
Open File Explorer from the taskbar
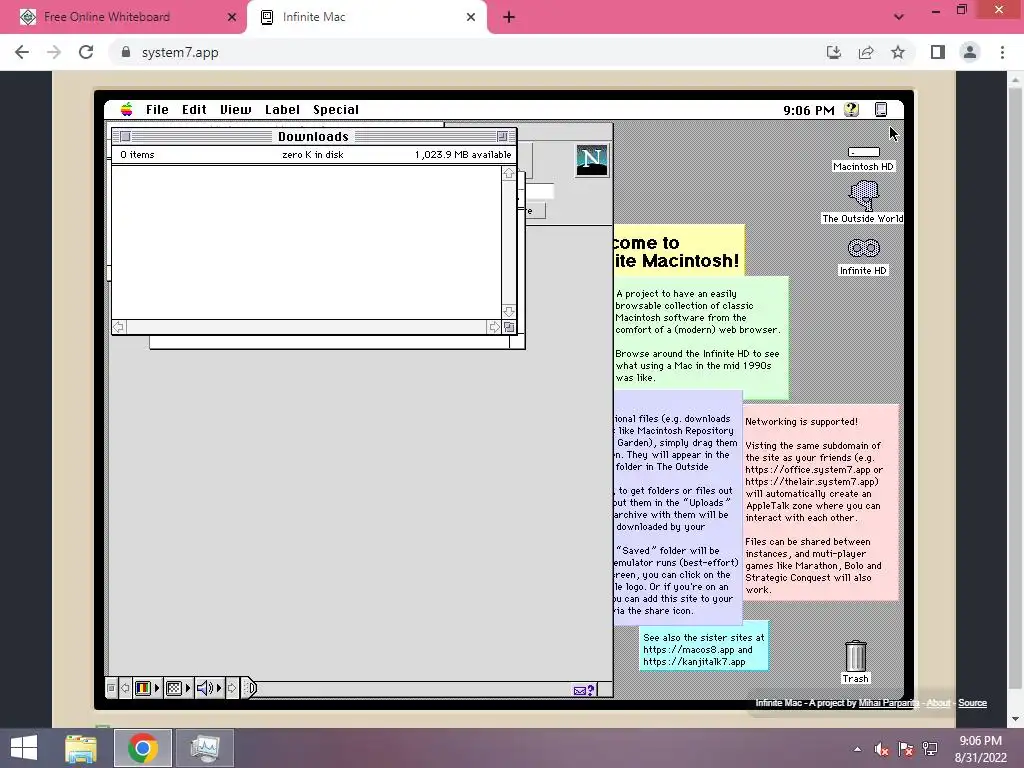[x=81, y=748]
